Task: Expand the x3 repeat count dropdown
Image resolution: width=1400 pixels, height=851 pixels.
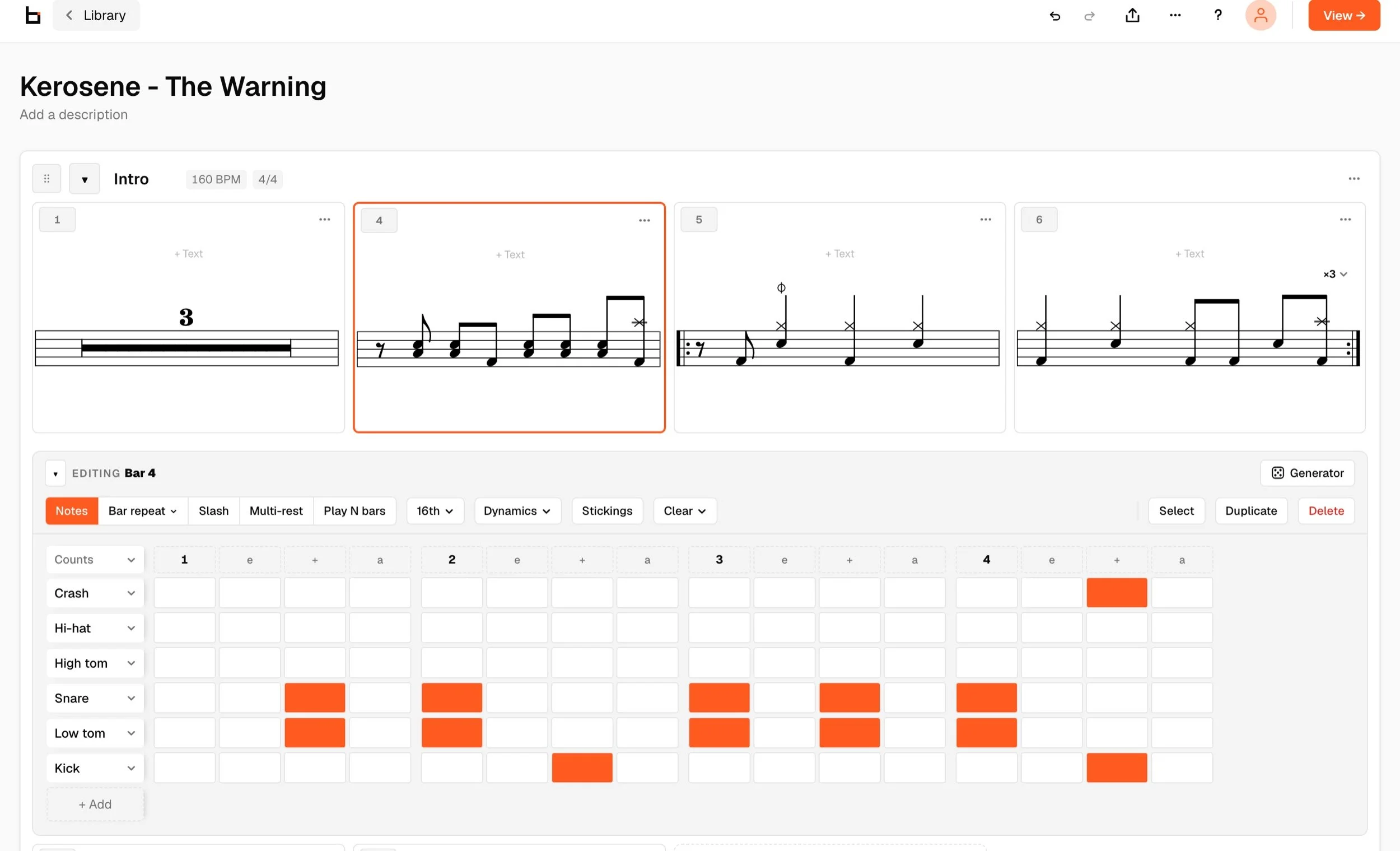Action: pos(1334,274)
